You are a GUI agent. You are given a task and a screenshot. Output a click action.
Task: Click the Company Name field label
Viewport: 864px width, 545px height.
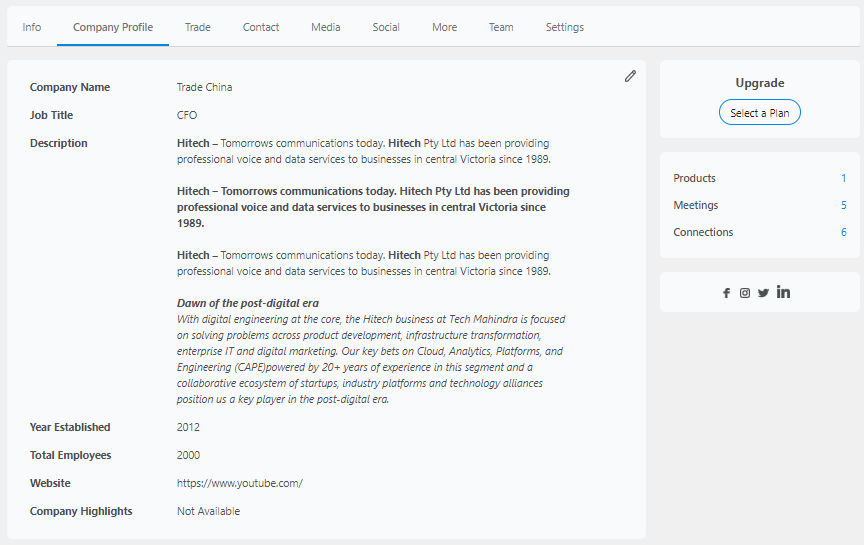(x=70, y=87)
